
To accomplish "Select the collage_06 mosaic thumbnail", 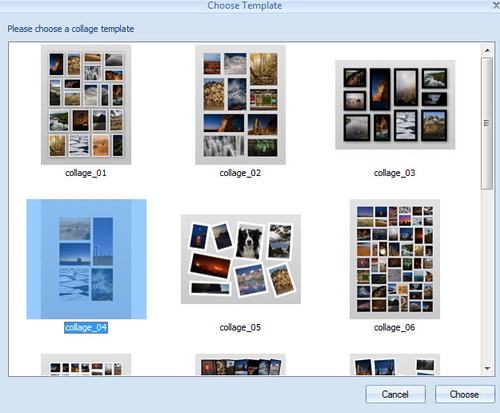I will coord(395,259).
